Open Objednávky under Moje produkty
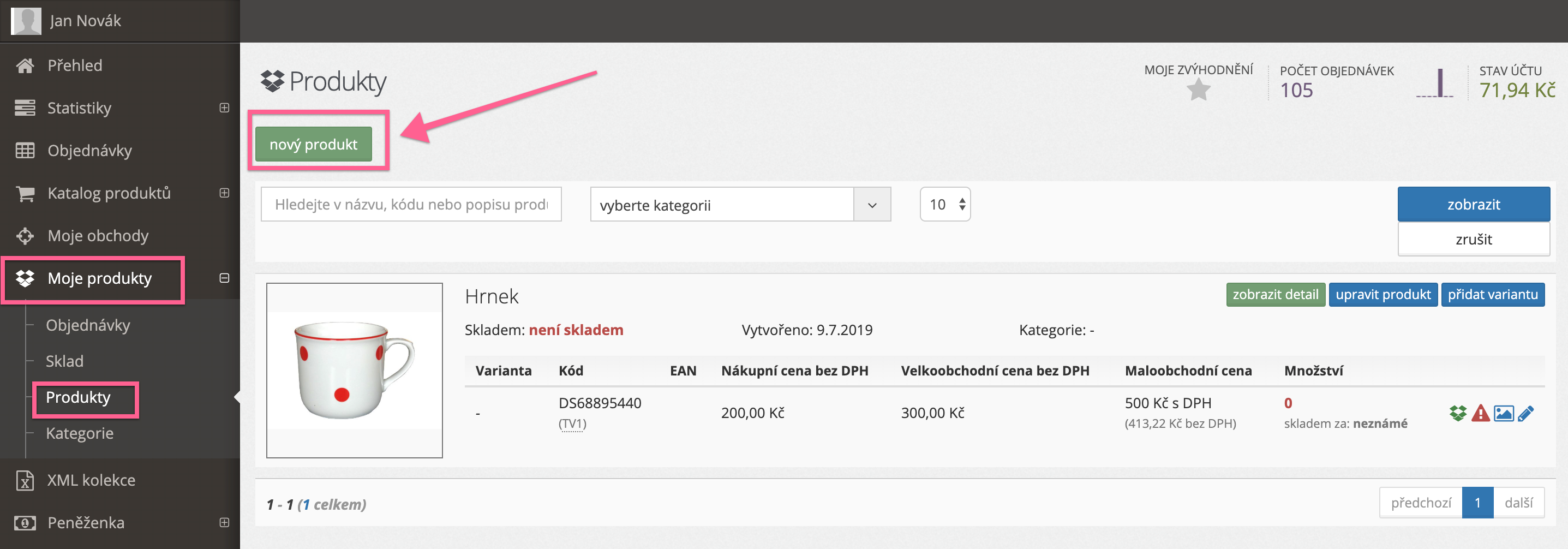Image resolution: width=1568 pixels, height=549 pixels. (x=88, y=326)
